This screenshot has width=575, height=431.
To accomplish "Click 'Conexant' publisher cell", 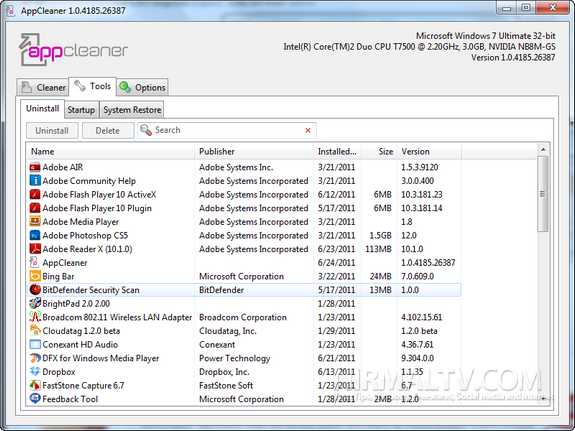I will pos(217,344).
